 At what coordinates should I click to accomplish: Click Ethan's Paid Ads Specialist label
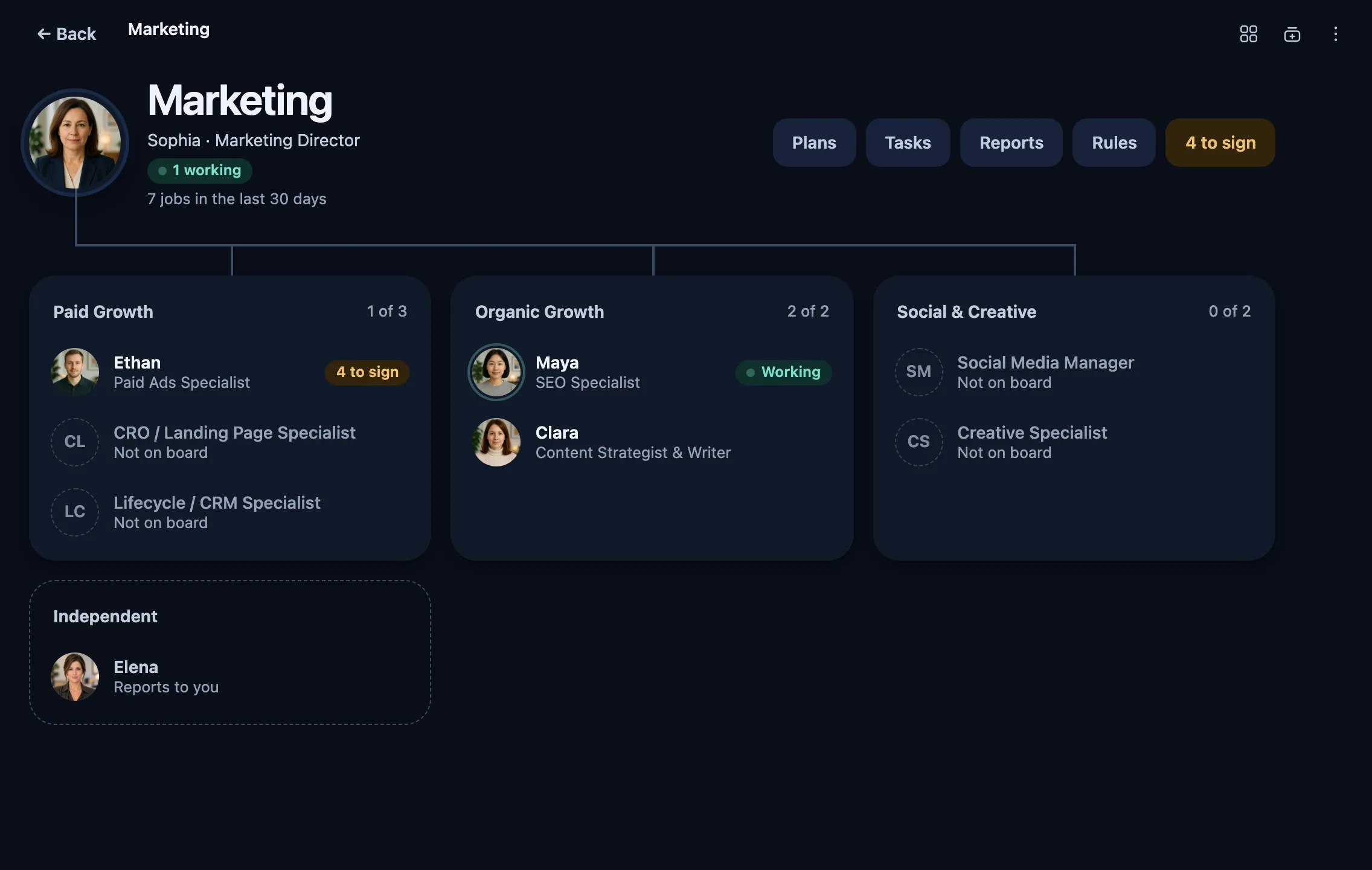182,382
